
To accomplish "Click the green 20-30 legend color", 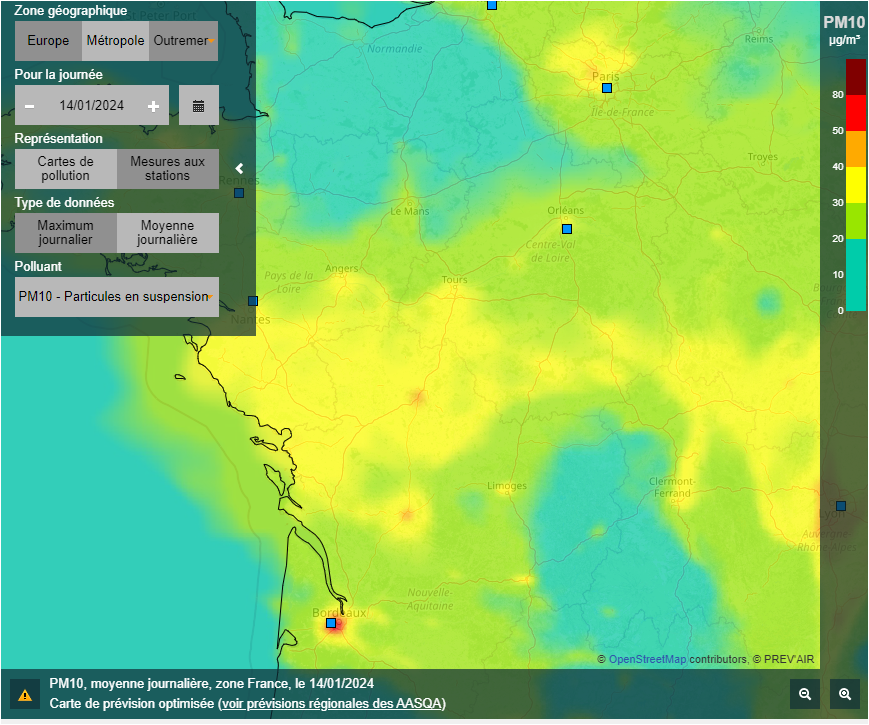I will [856, 221].
